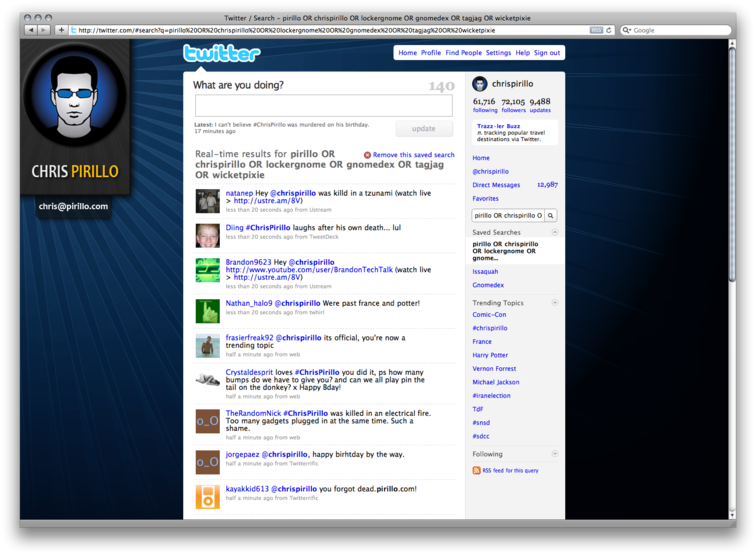
Task: Click the update button
Action: pyautogui.click(x=424, y=129)
